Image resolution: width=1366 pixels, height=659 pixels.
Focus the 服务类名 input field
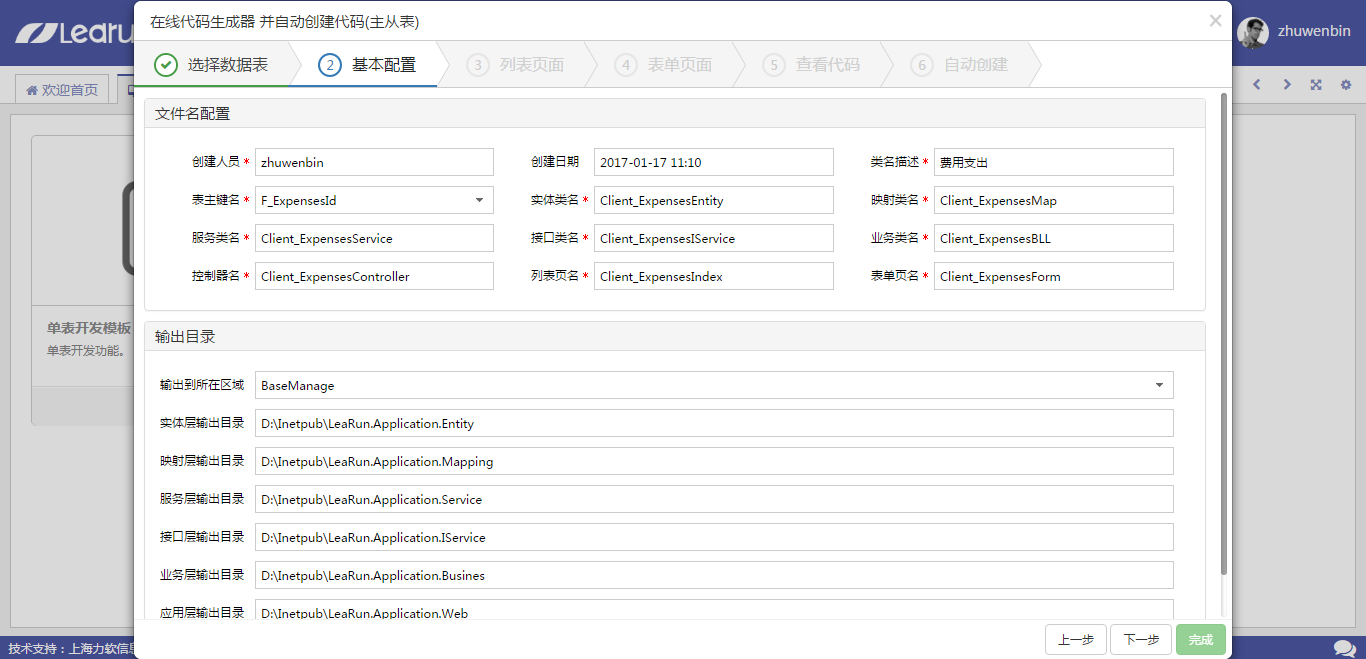(x=374, y=238)
